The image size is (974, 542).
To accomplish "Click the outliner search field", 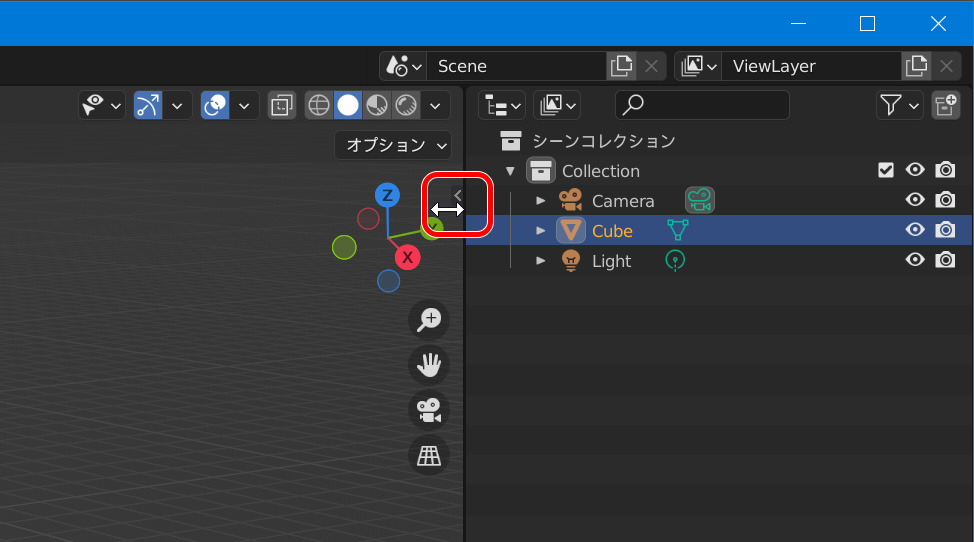I will click(x=703, y=106).
